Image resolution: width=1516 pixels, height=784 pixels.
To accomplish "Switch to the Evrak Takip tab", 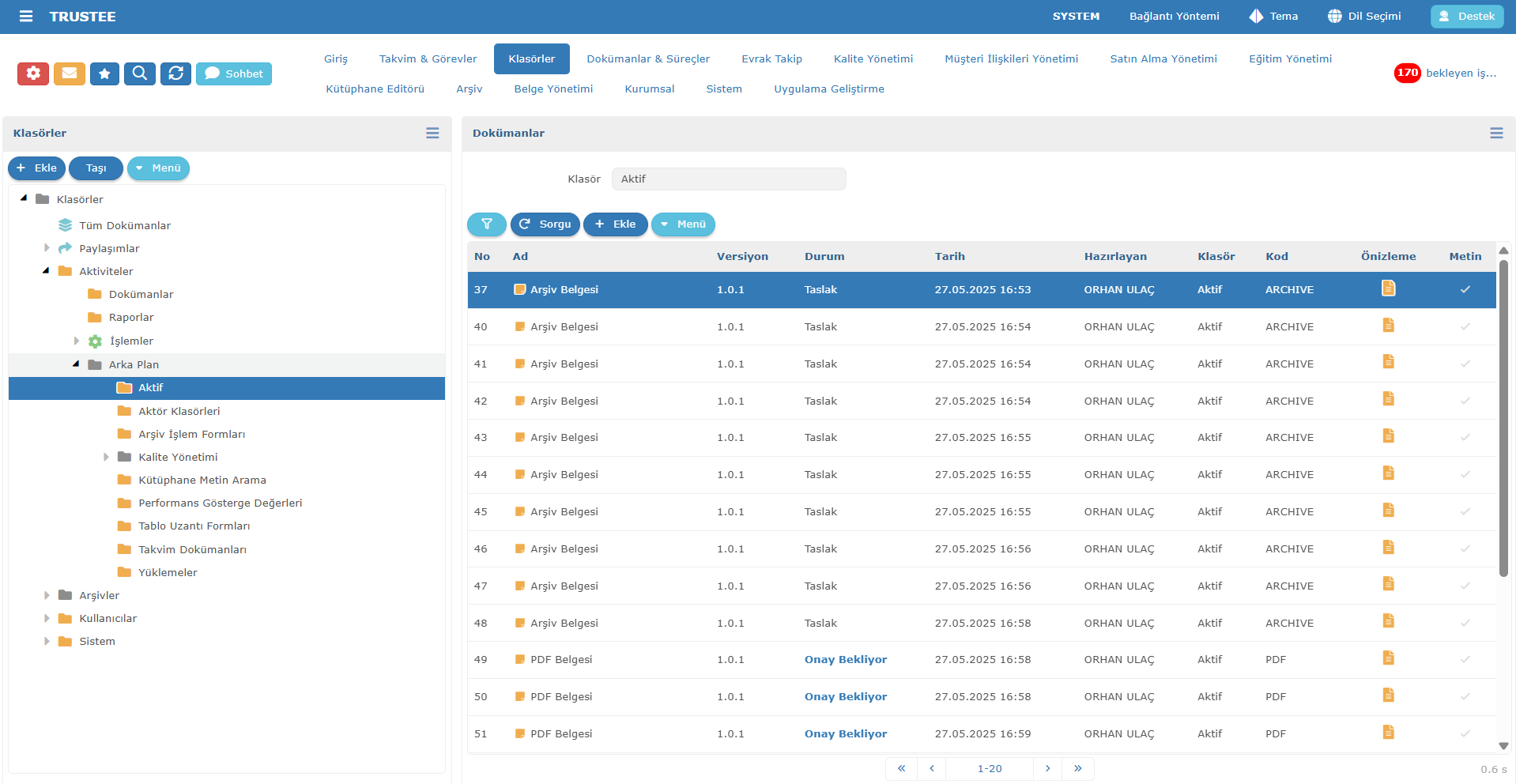I will pos(771,59).
